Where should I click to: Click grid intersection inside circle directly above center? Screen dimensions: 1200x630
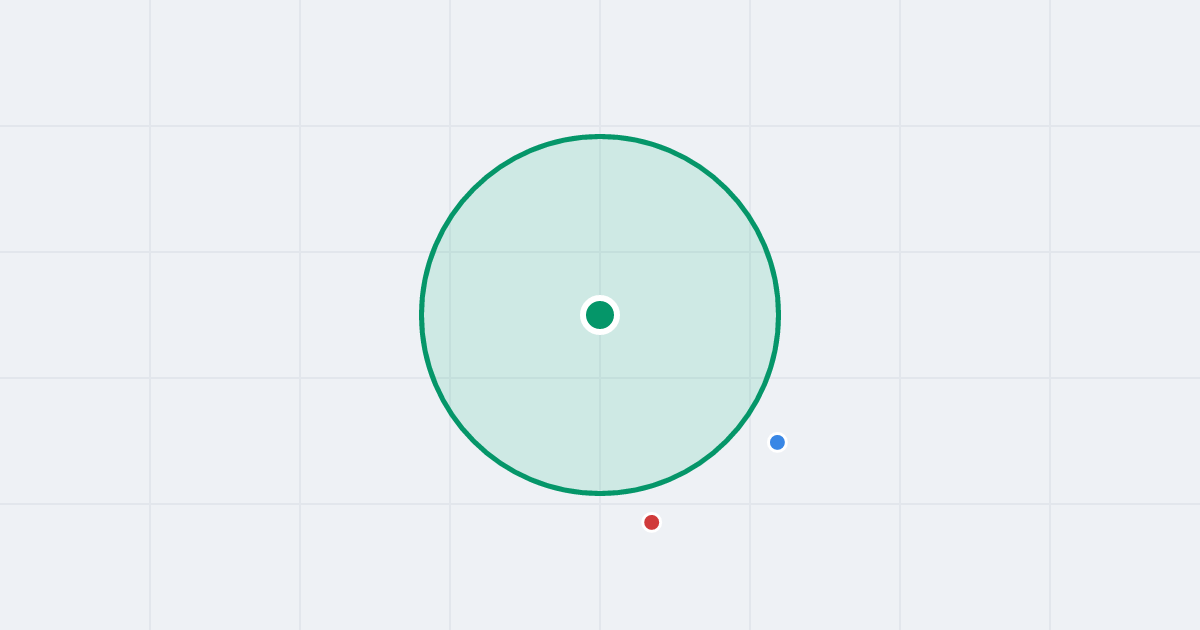600,252
